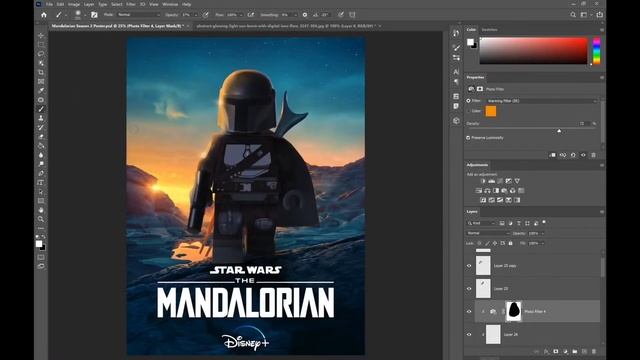Open the Search icon at top right
This screenshot has height=360, width=640.
point(573,15)
